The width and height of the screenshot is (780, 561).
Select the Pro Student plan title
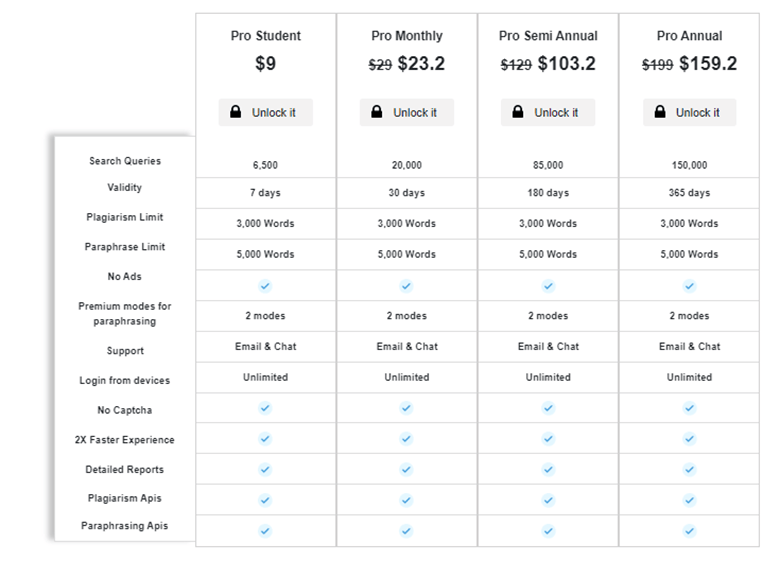[266, 36]
